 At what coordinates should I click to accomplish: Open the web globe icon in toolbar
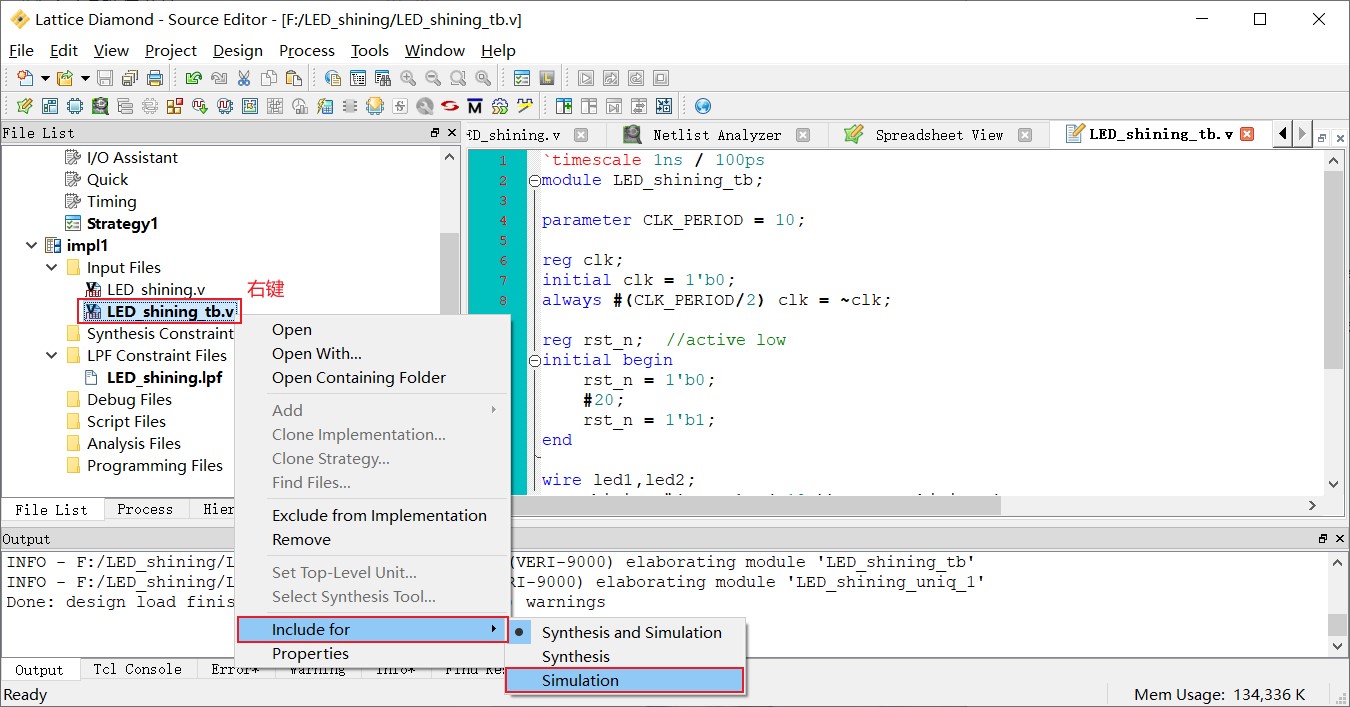point(702,106)
